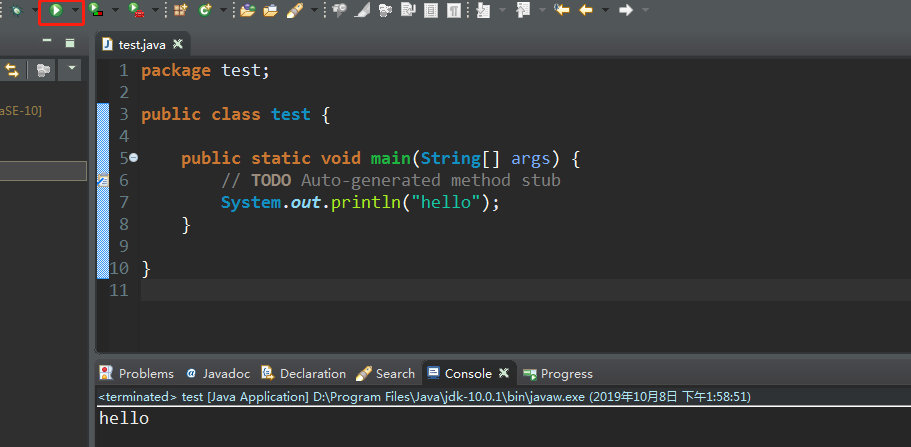Minimize the left Package Explorer panel
Viewport: 911px width, 447px height.
(47, 41)
